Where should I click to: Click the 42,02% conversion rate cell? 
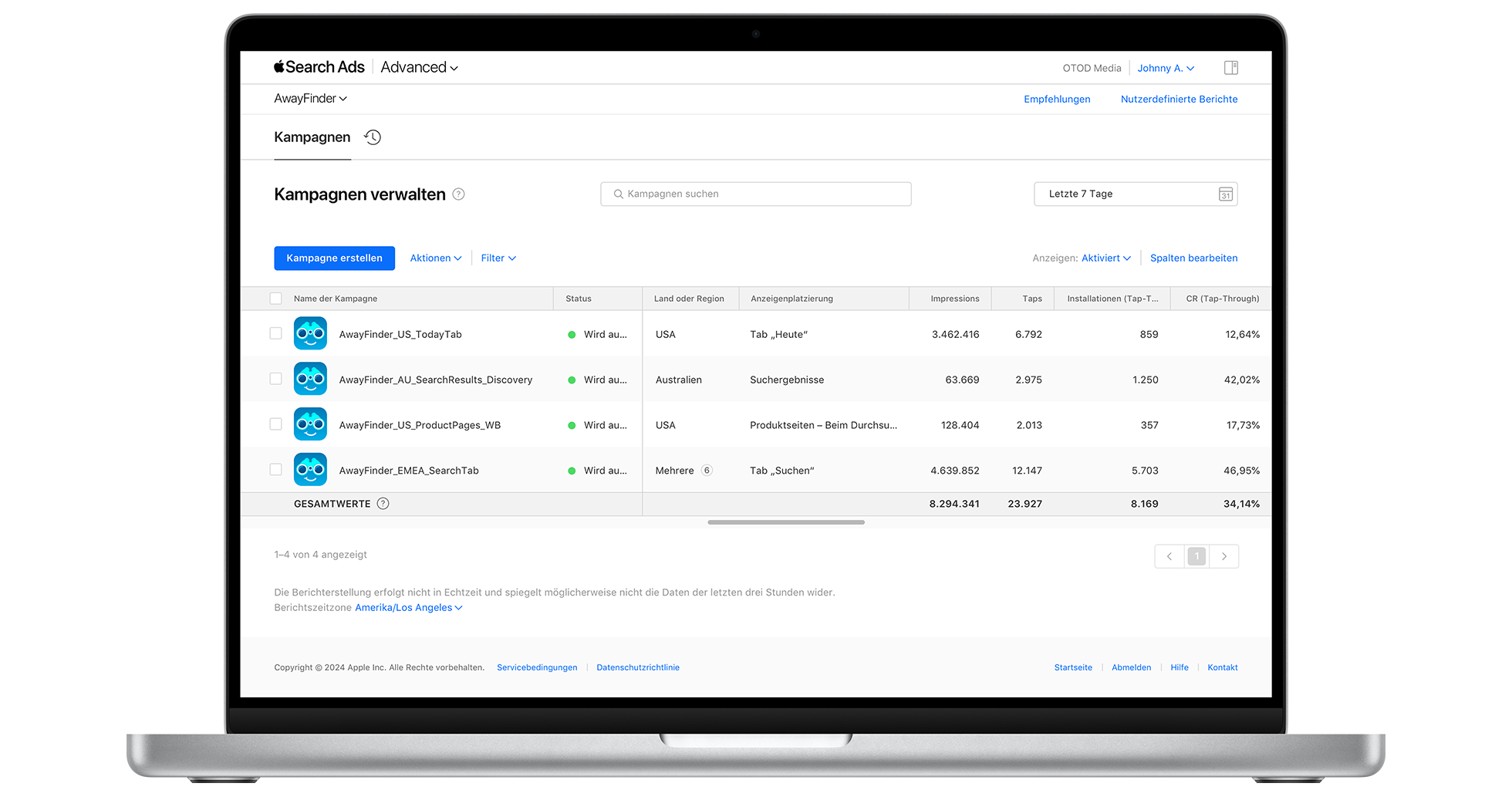tap(1242, 380)
